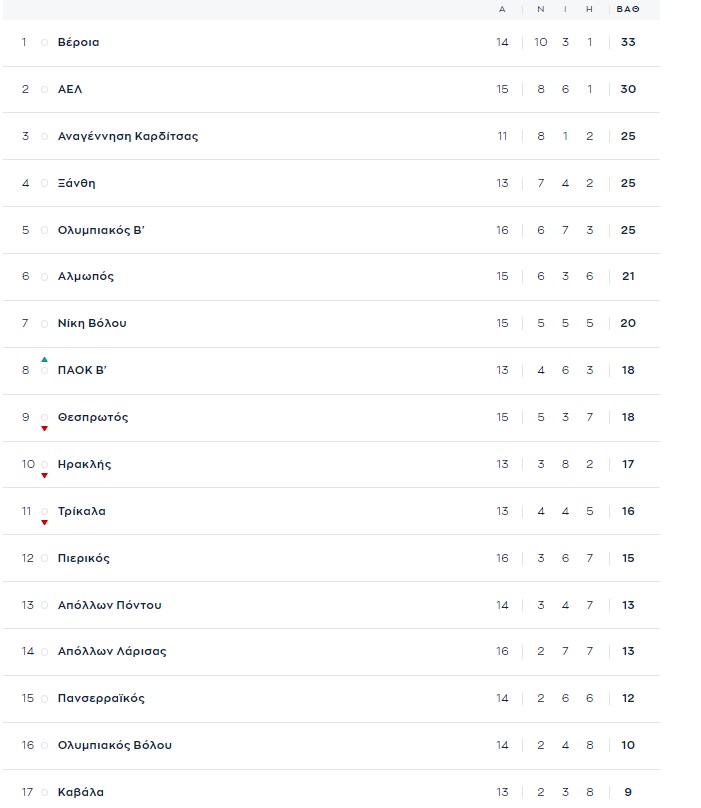The width and height of the screenshot is (701, 808).
Task: Open the Νίκη Βόλου team link
Action: pos(92,324)
